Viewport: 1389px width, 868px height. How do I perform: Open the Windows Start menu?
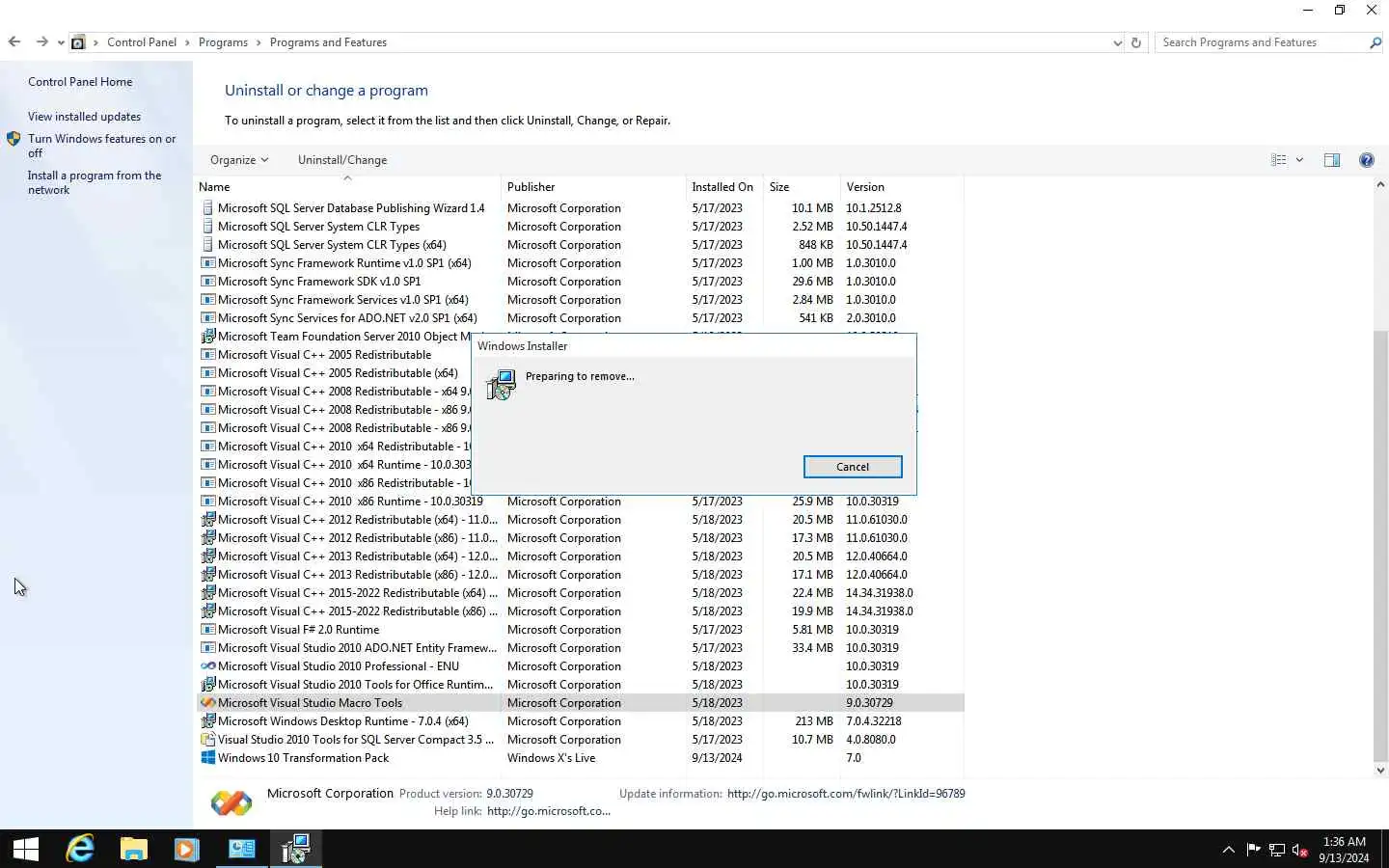click(26, 849)
